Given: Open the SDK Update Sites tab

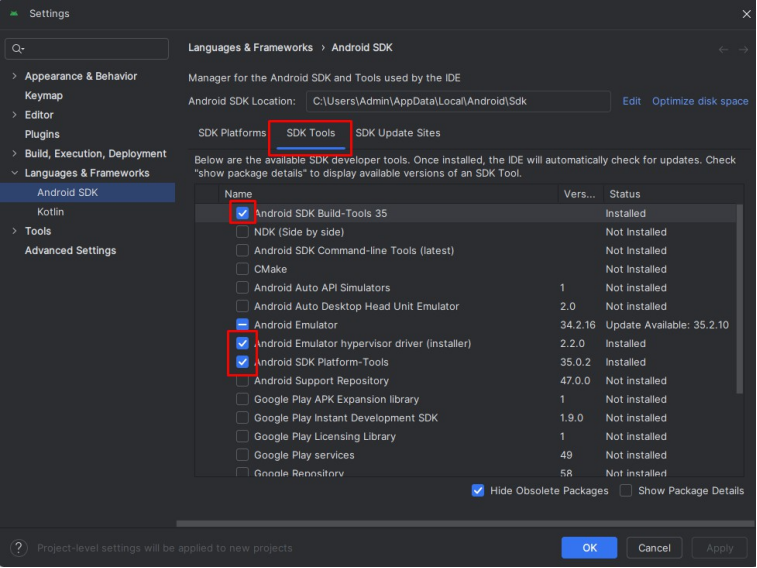Looking at the screenshot, I should coord(397,133).
